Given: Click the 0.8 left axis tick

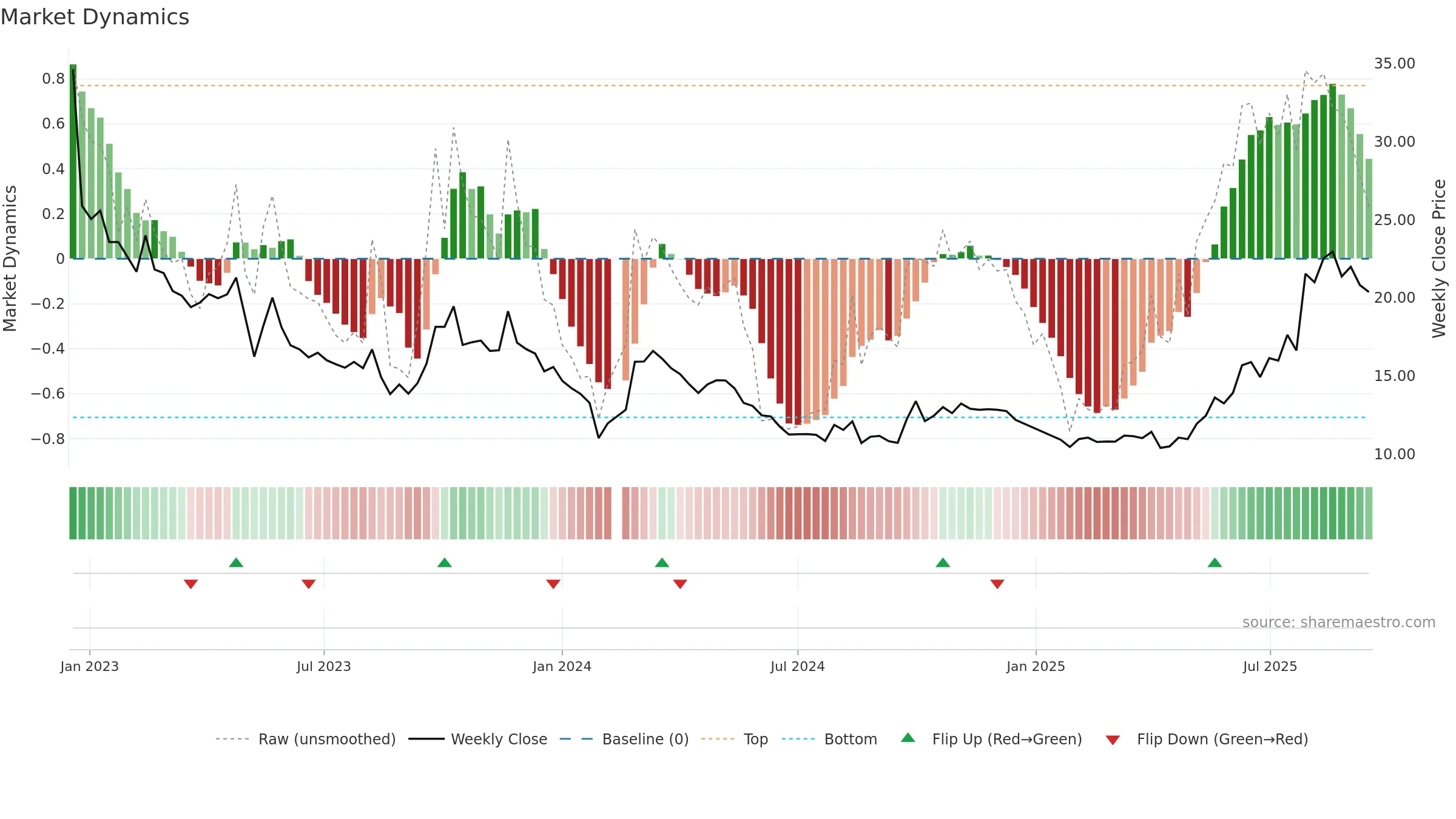Looking at the screenshot, I should coord(53,78).
